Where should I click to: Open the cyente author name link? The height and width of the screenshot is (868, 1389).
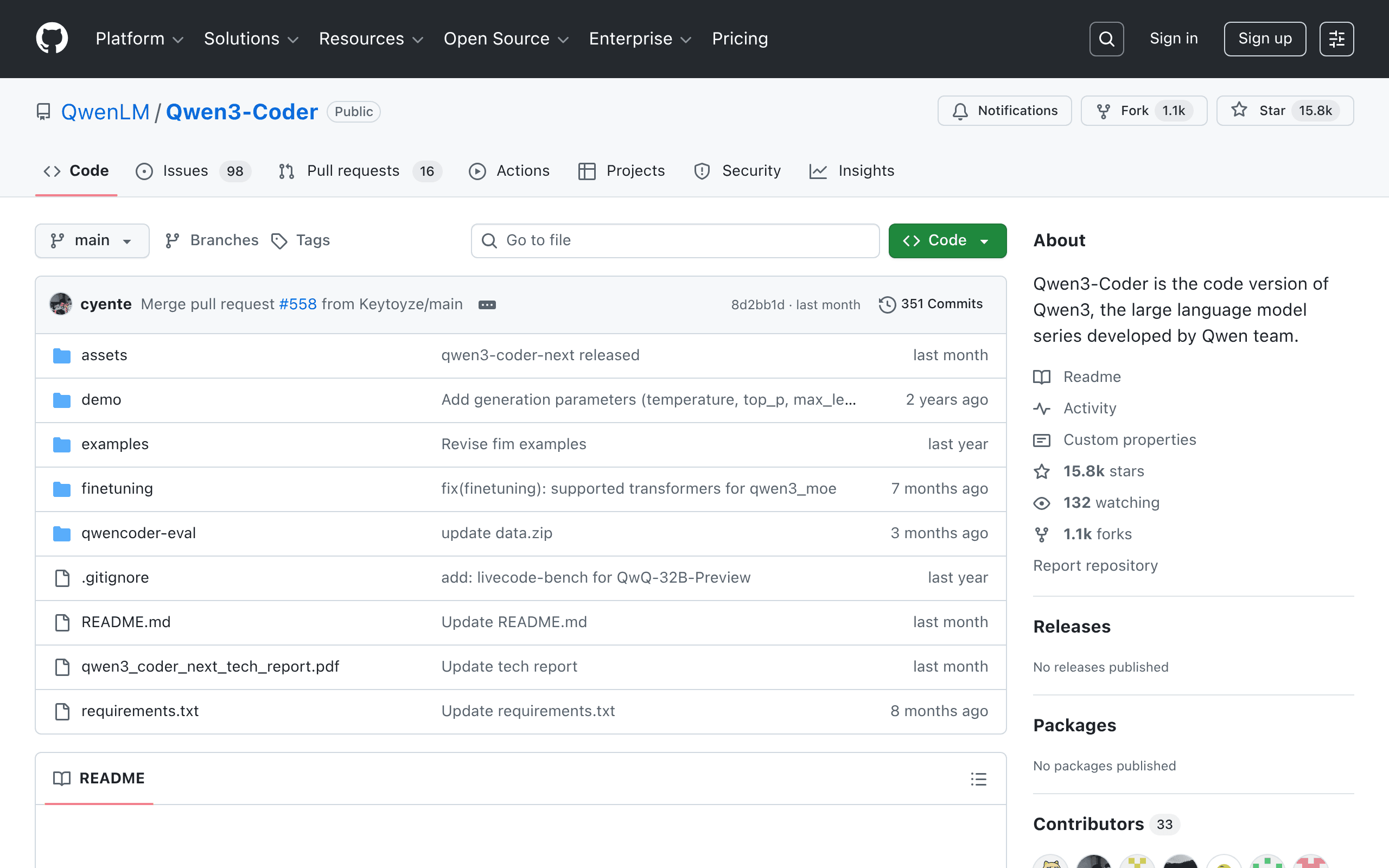pos(106,304)
